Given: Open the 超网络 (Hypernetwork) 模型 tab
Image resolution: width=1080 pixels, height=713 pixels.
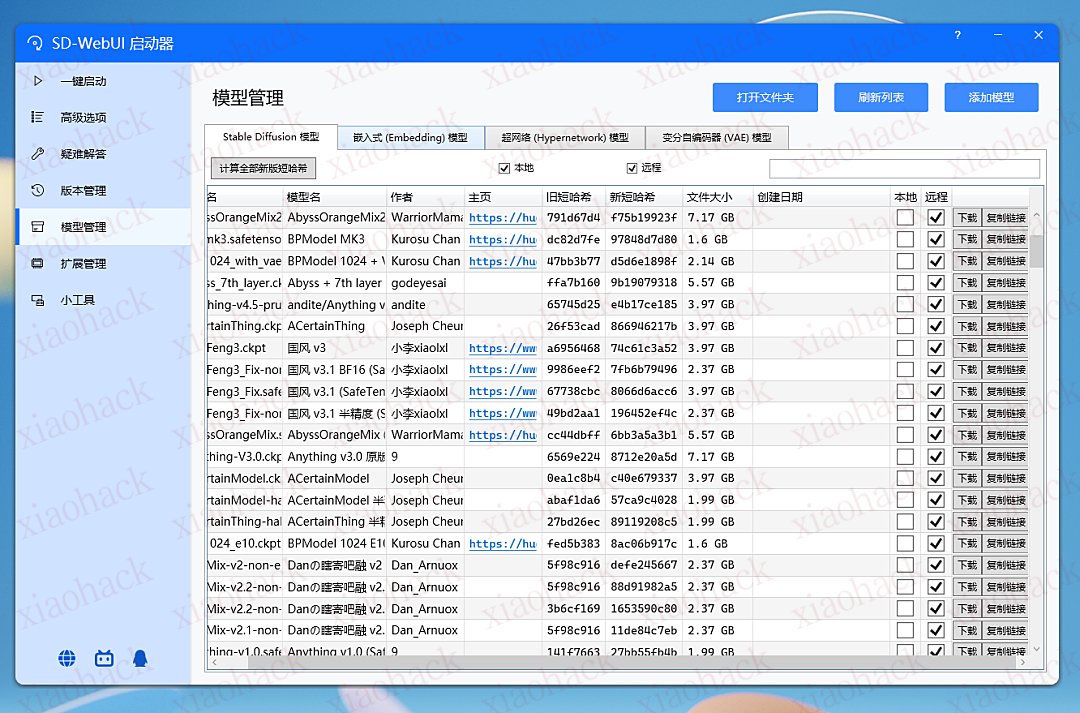Looking at the screenshot, I should pyautogui.click(x=564, y=137).
